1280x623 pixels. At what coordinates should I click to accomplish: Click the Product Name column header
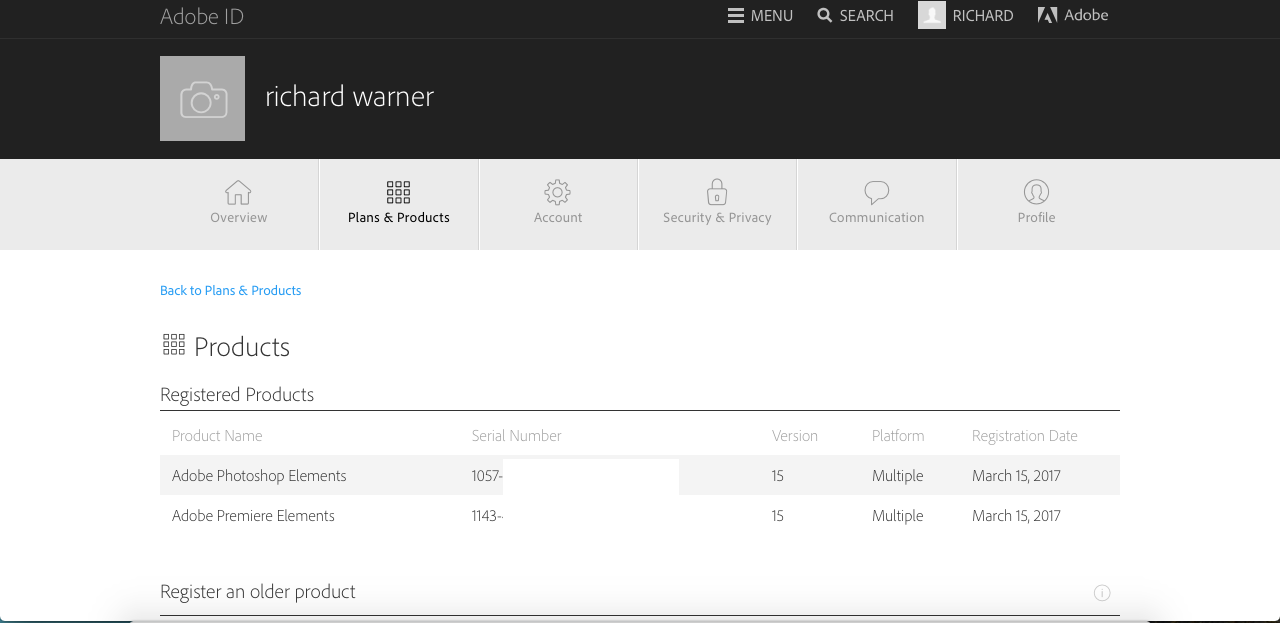(x=217, y=436)
